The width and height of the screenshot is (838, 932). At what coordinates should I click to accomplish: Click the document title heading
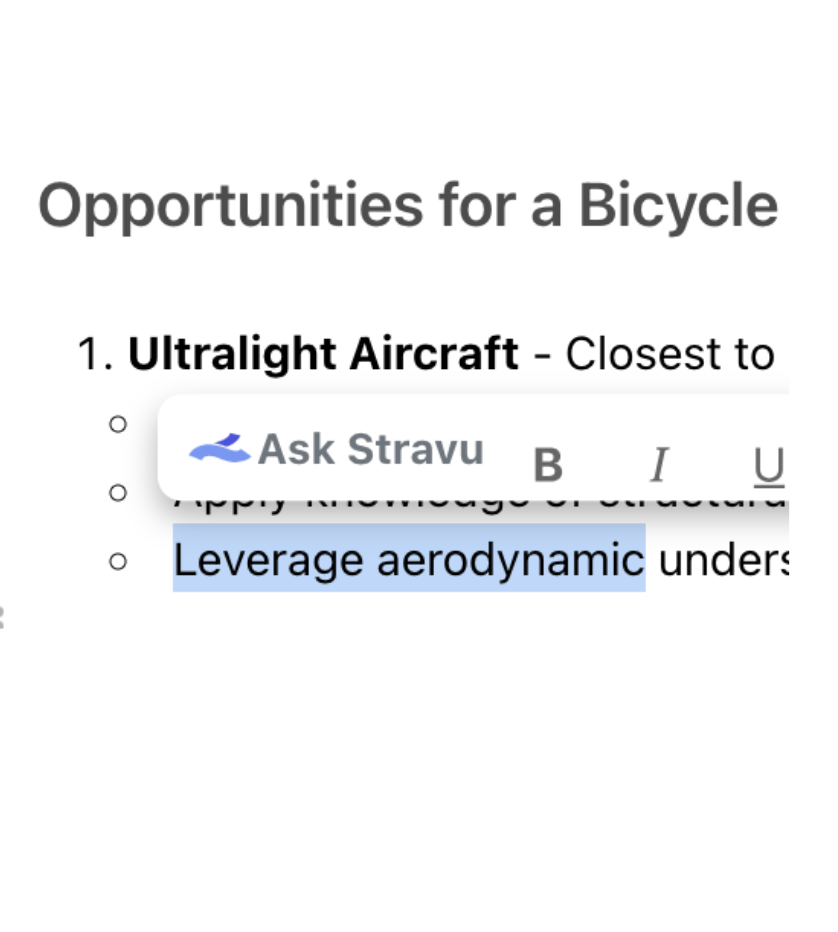[408, 206]
